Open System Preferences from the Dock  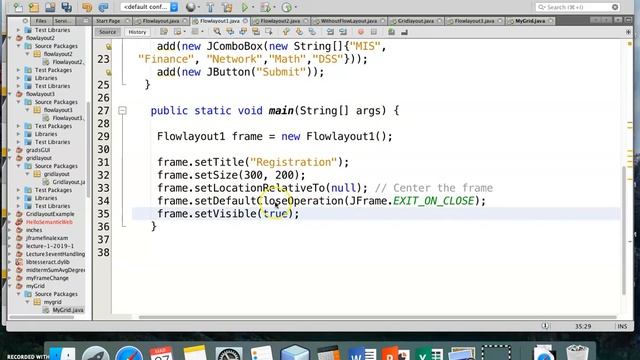229,353
